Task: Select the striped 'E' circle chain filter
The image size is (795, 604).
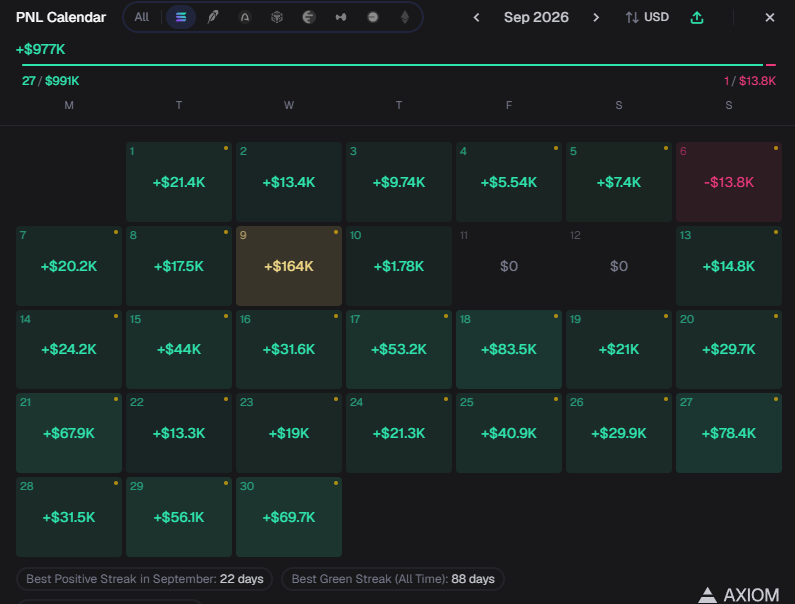Action: click(309, 17)
